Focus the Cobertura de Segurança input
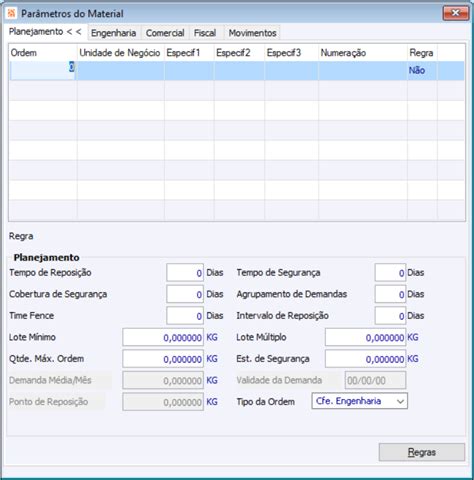This screenshot has width=474, height=480. [x=185, y=294]
